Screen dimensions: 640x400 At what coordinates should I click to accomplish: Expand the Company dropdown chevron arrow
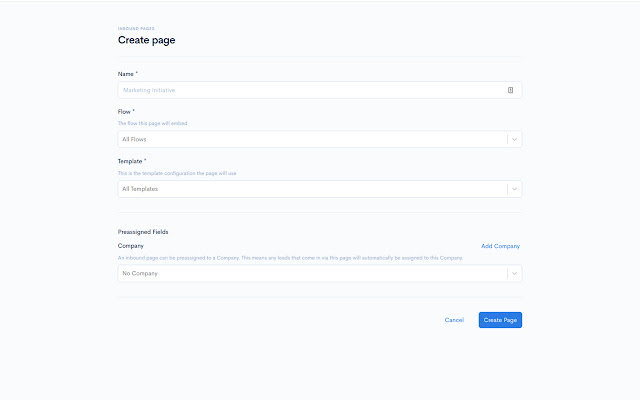(514, 273)
